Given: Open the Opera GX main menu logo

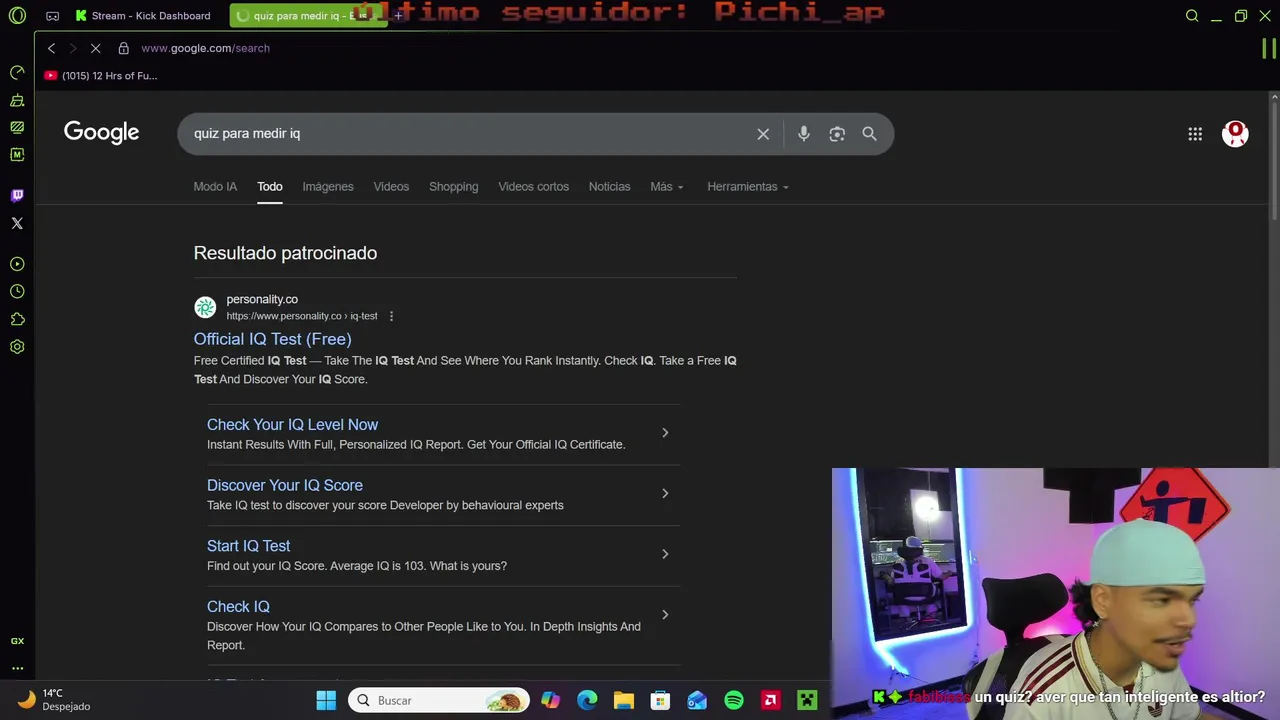Looking at the screenshot, I should (x=17, y=16).
